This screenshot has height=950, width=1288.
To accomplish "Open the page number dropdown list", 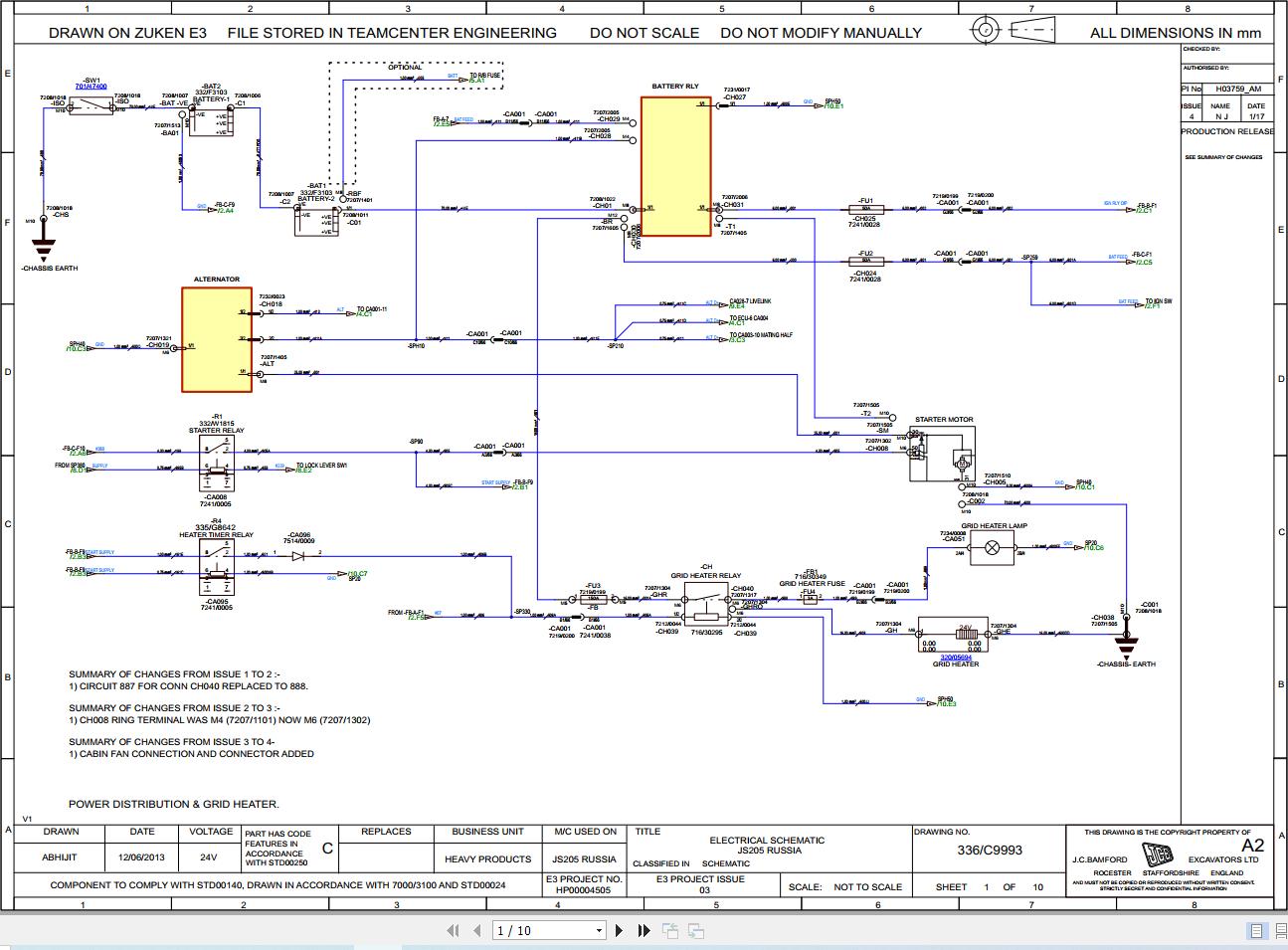I will [x=599, y=931].
